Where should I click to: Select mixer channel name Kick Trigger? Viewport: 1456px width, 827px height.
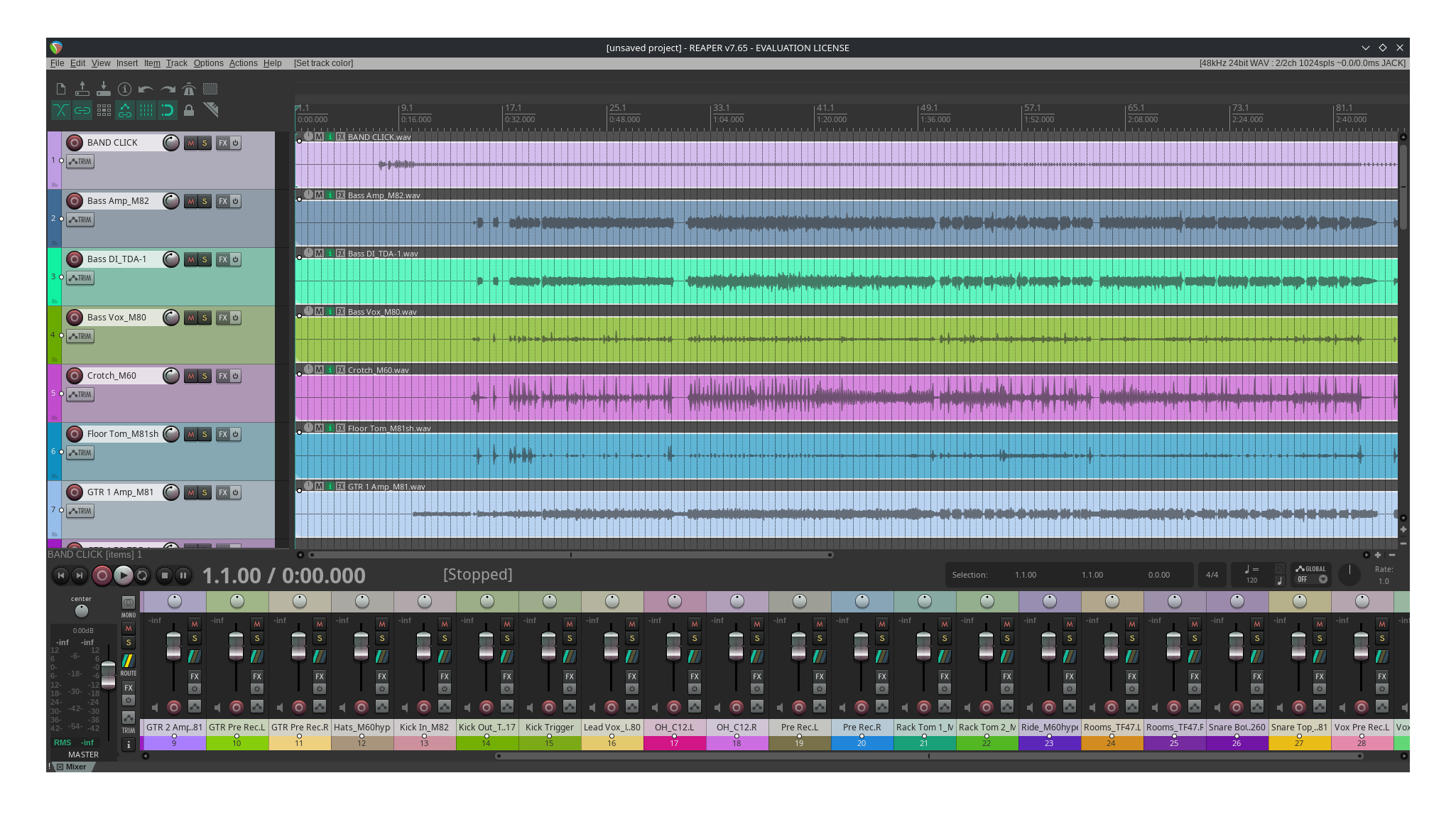click(x=550, y=728)
